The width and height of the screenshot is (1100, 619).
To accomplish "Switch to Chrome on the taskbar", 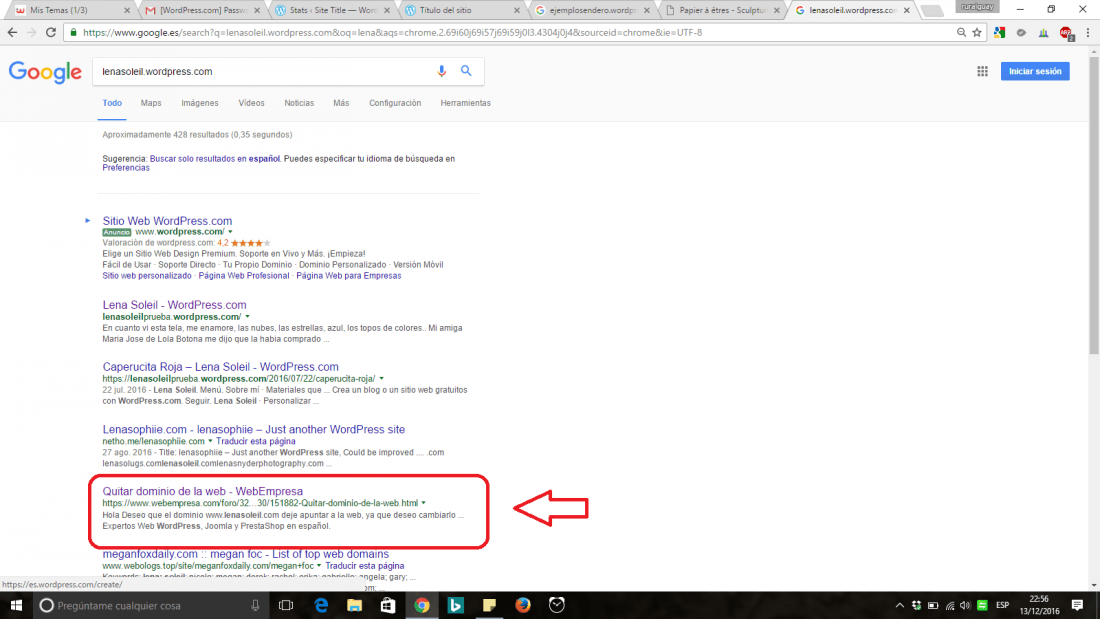I will click(422, 605).
